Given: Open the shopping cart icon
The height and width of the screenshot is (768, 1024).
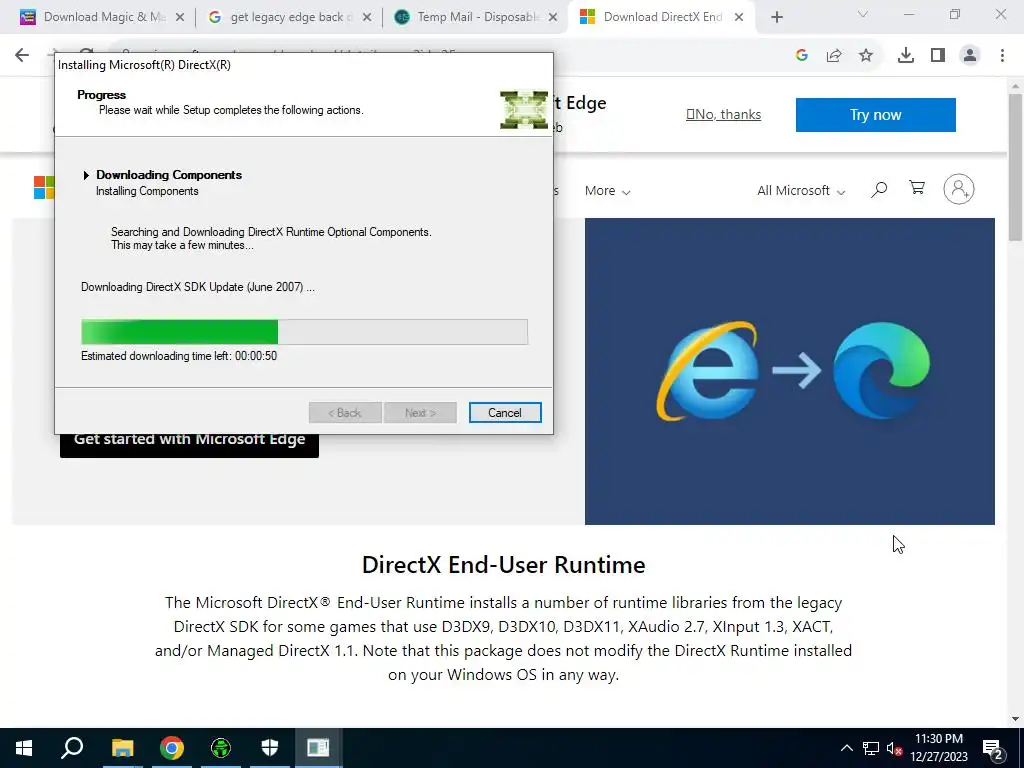Looking at the screenshot, I should coord(917,188).
